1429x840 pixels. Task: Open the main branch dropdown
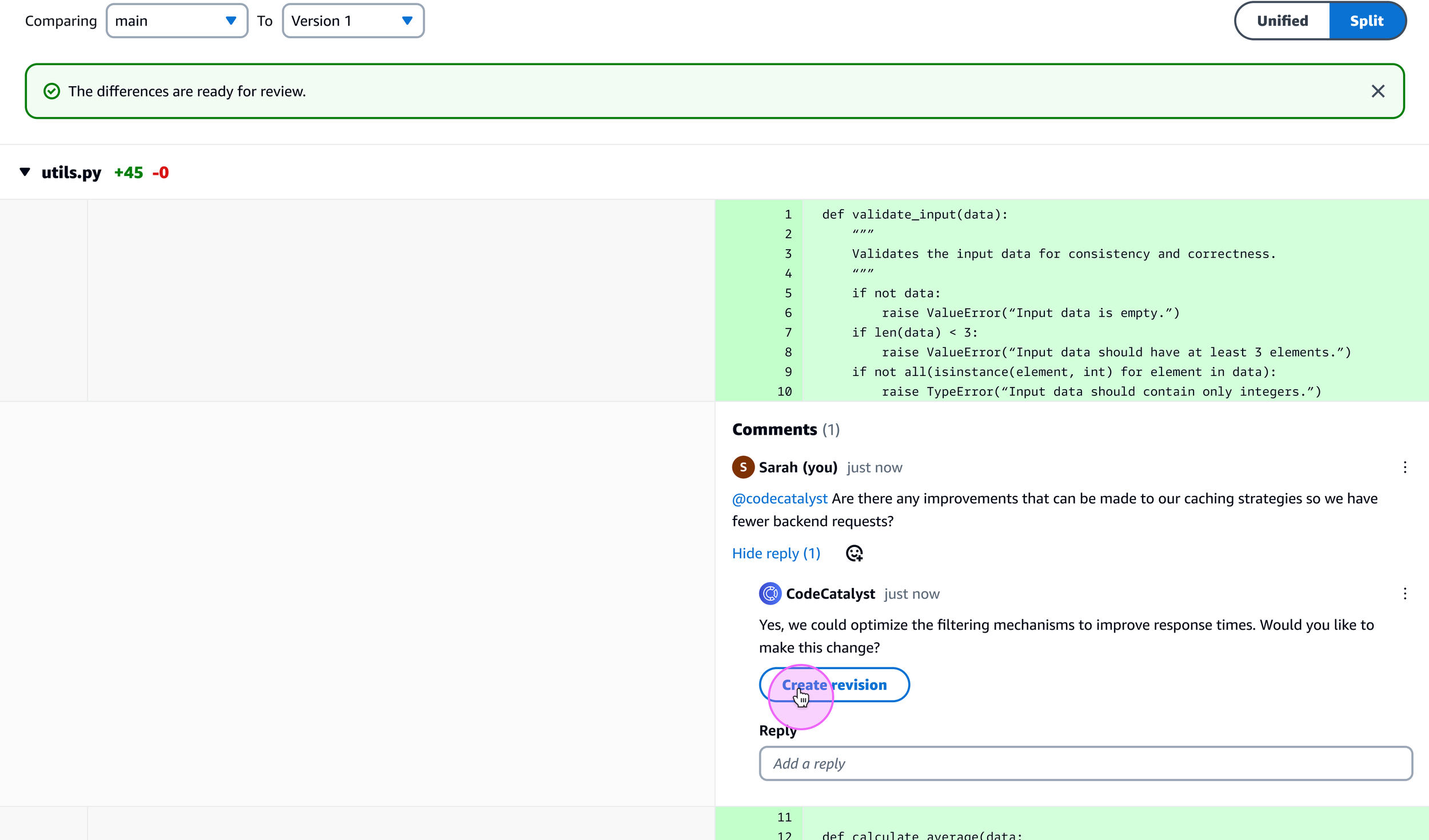(x=177, y=21)
